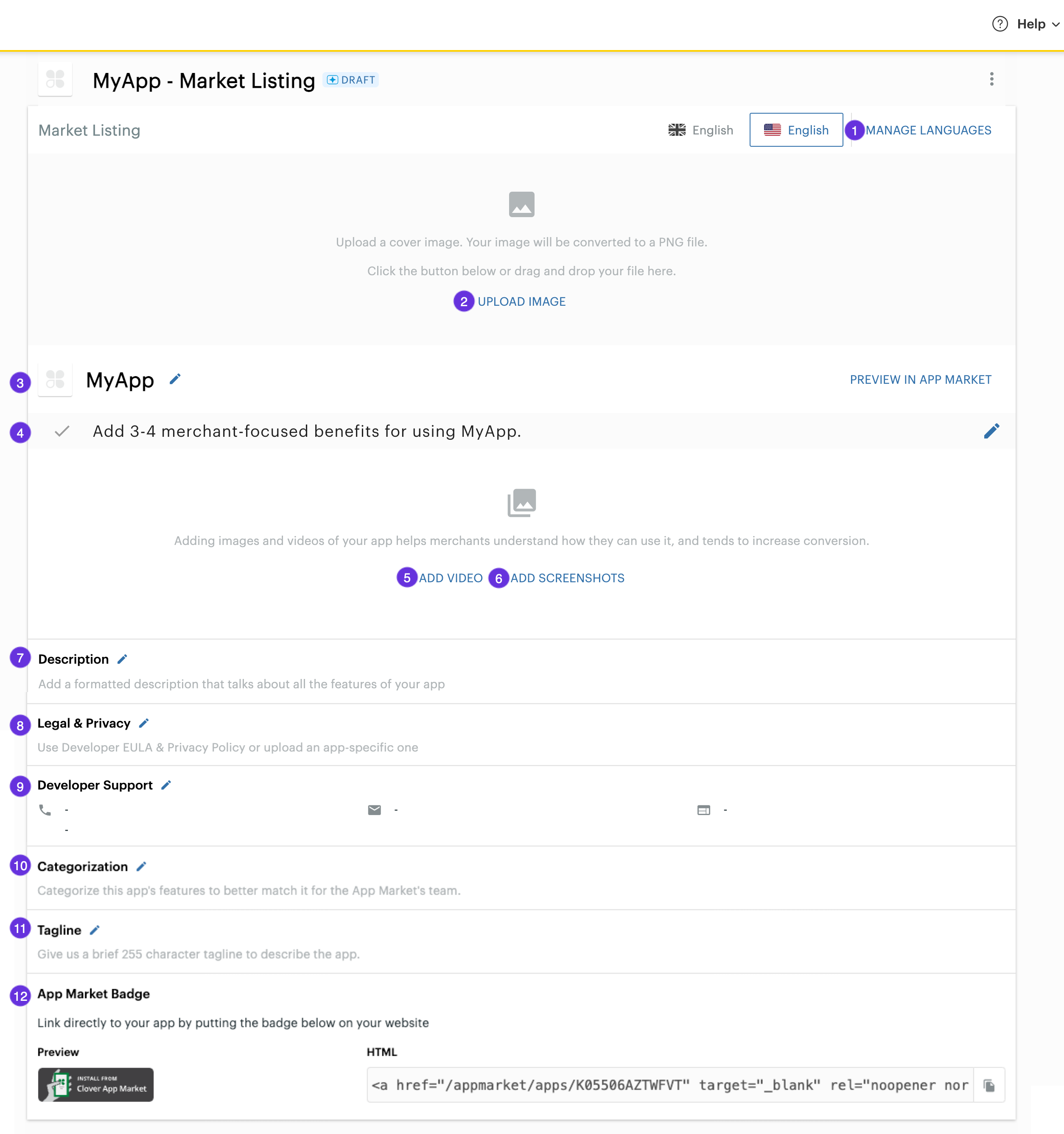Click the Clover App Market badge preview
This screenshot has width=1064, height=1134.
[96, 1084]
